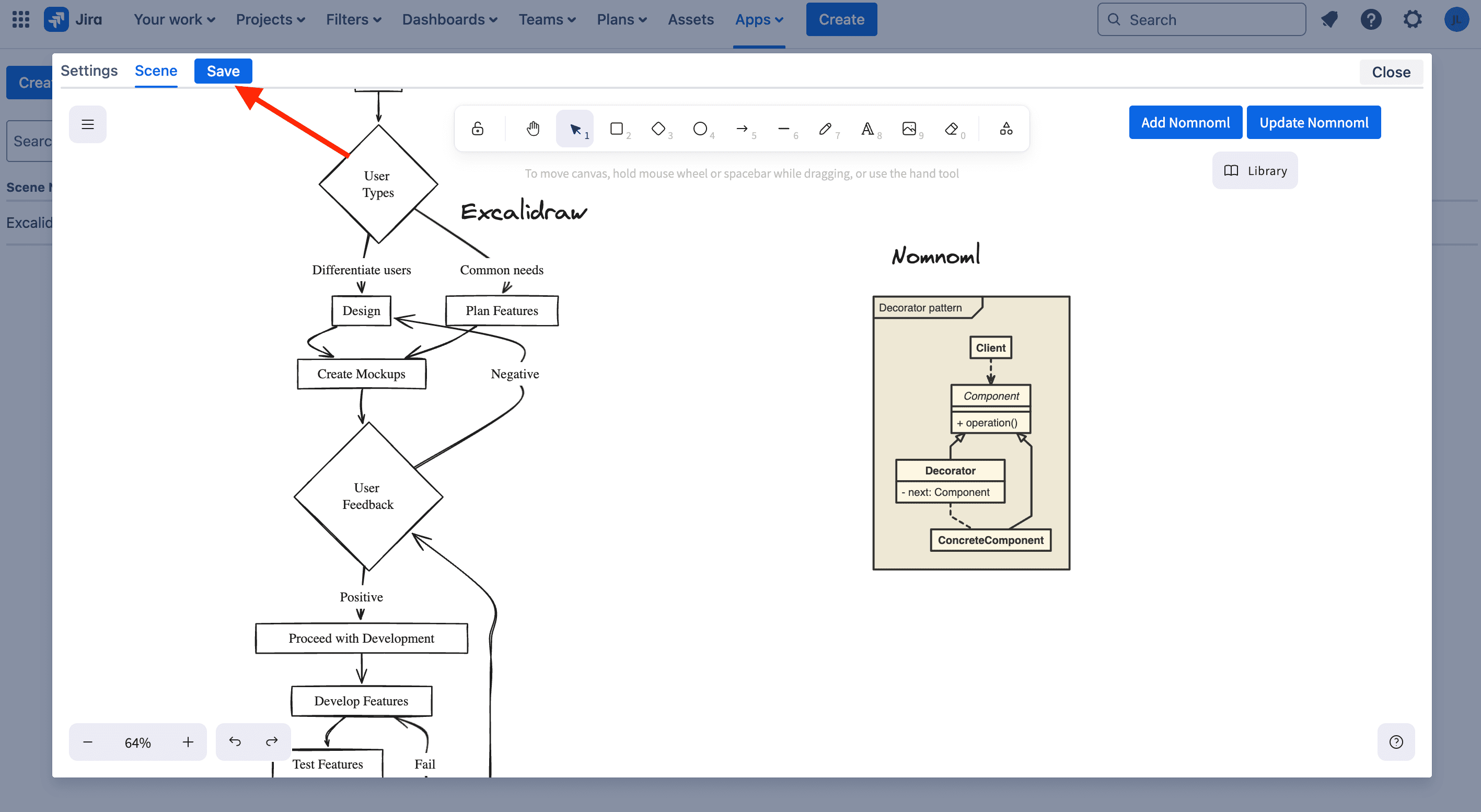Open the user profile avatar
Viewport: 1481px width, 812px height.
(x=1456, y=19)
